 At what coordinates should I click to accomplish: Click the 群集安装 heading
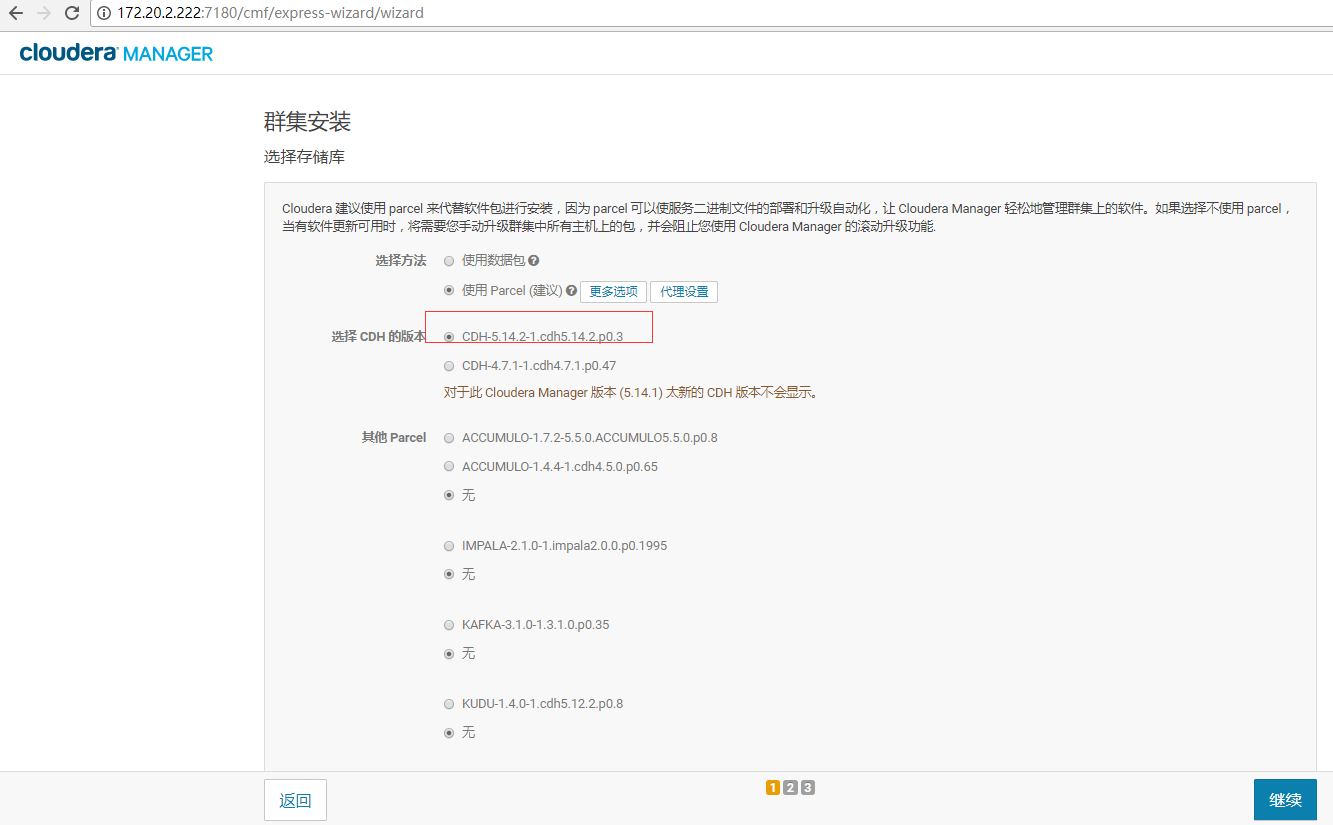307,122
